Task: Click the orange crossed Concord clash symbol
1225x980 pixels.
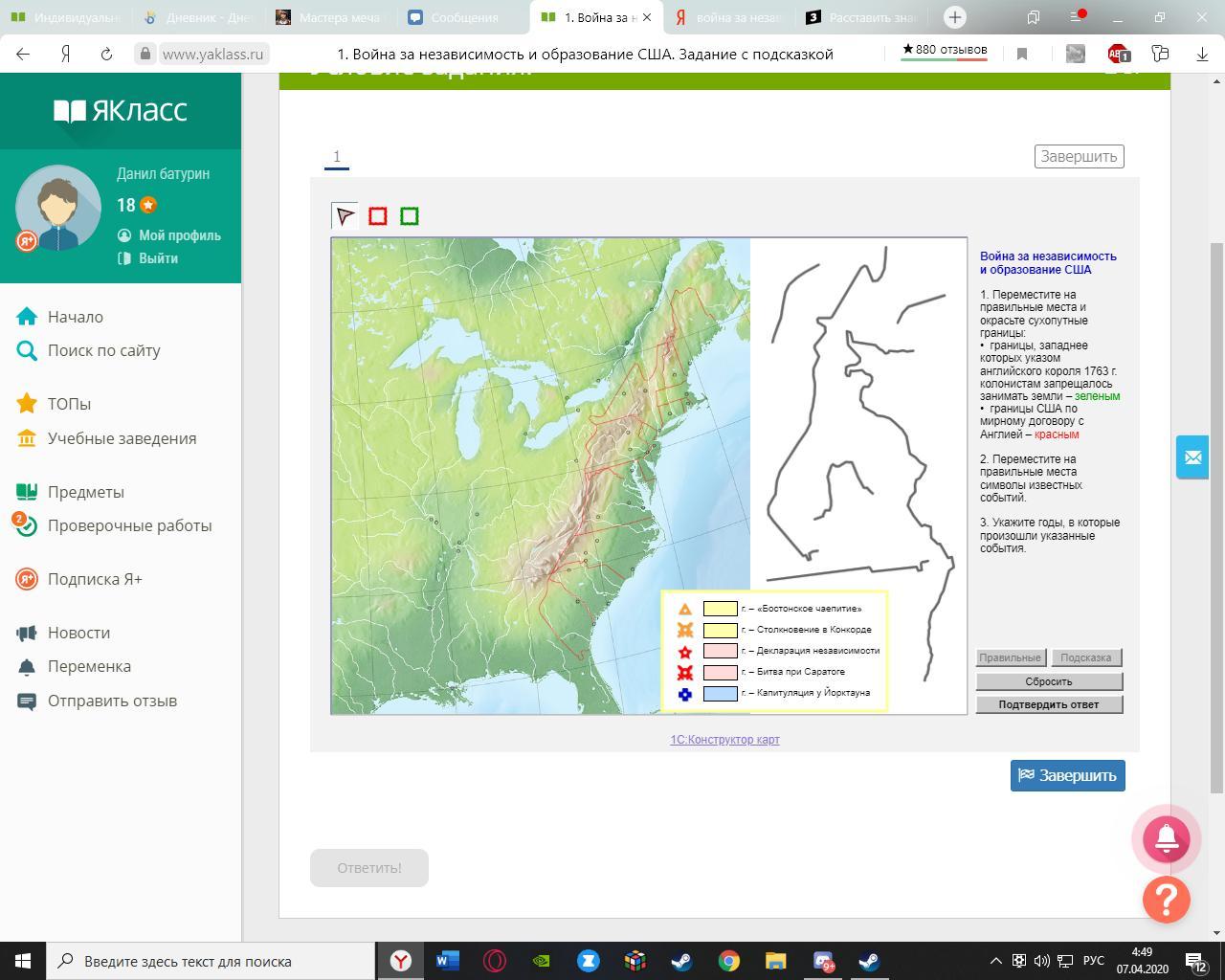Action: [685, 630]
